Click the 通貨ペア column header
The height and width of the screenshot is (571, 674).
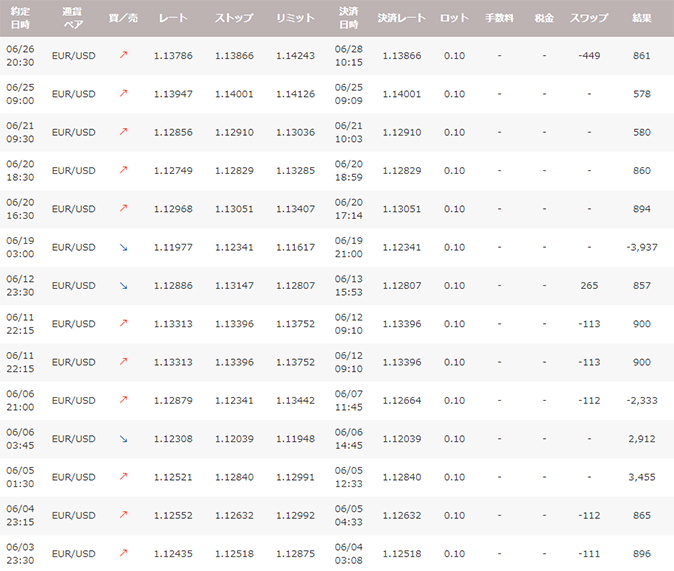click(72, 18)
